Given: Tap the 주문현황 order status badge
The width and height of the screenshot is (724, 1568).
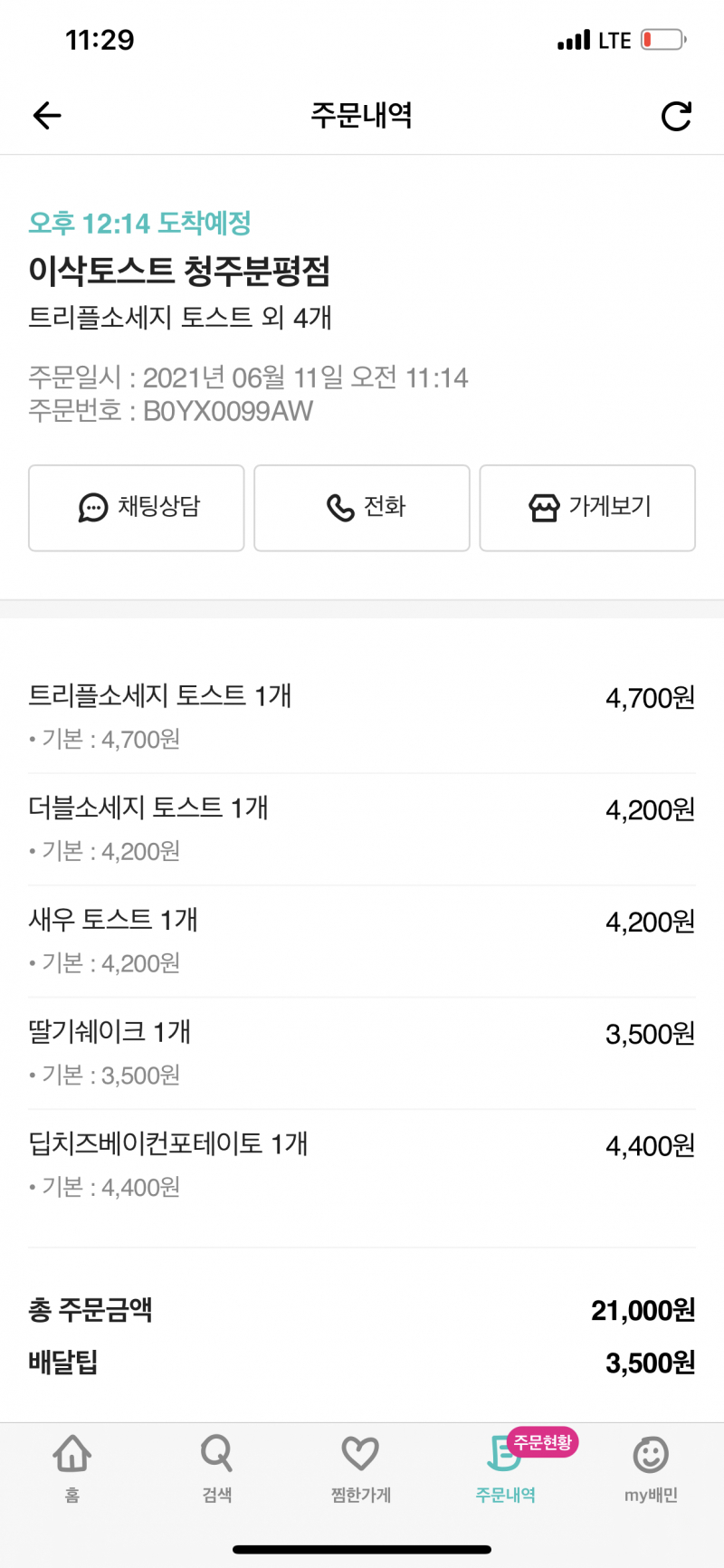Looking at the screenshot, I should coord(543,1441).
